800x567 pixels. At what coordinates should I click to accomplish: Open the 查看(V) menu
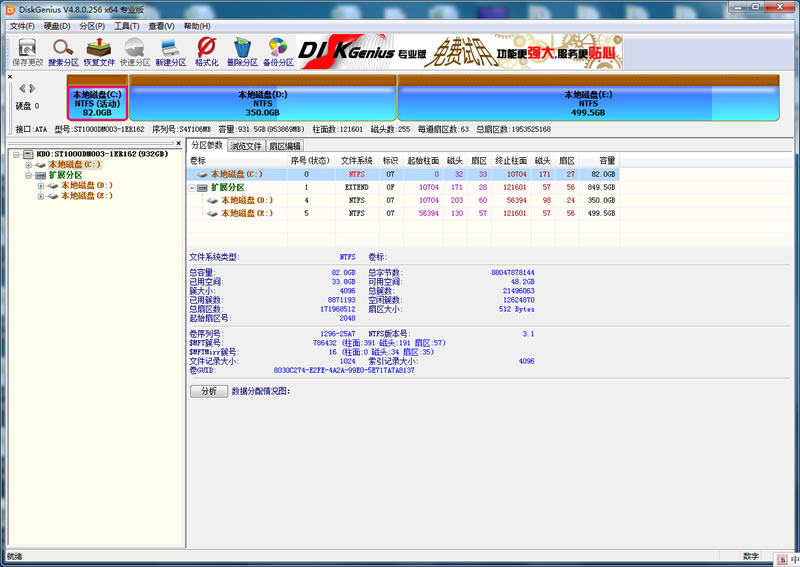click(x=161, y=26)
